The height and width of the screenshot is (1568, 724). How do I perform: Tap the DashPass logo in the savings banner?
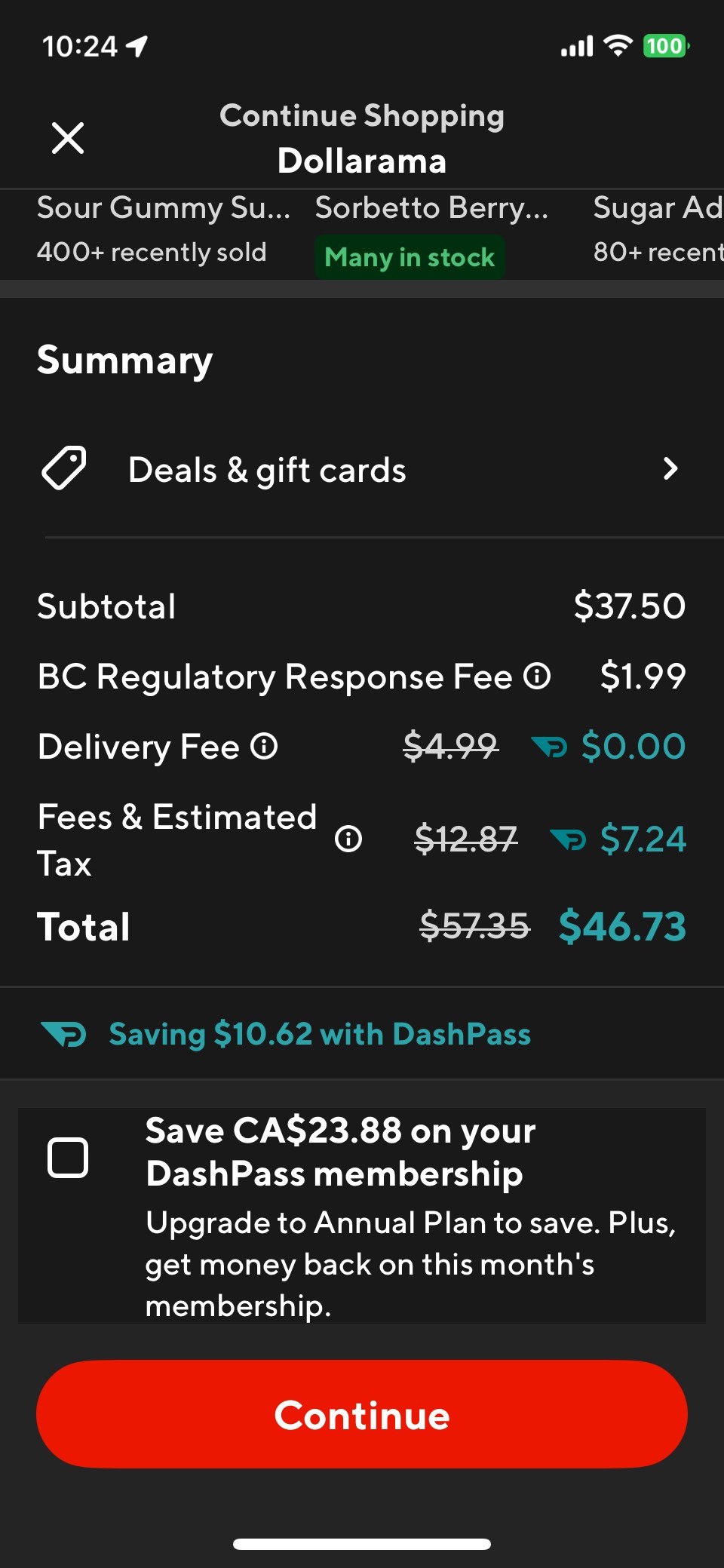click(64, 1034)
